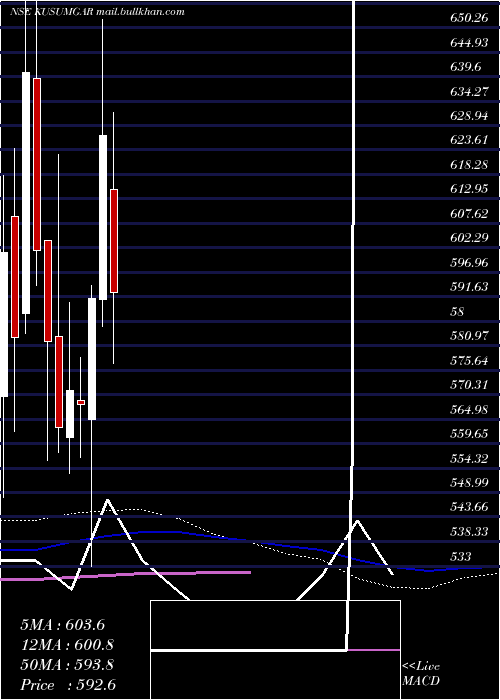Click the 591.63 axis value

469,287
